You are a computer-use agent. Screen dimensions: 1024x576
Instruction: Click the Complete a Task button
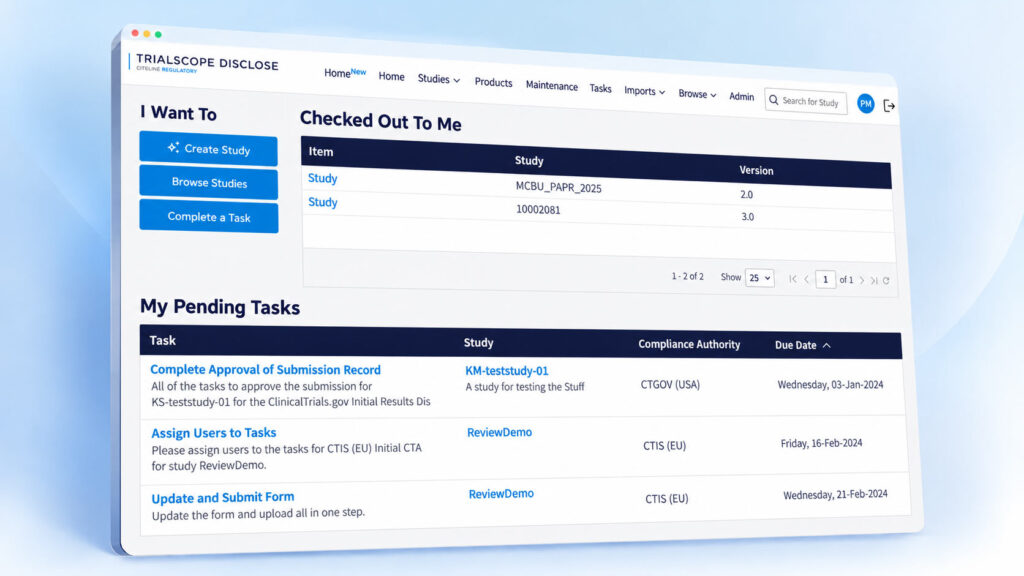pyautogui.click(x=208, y=217)
